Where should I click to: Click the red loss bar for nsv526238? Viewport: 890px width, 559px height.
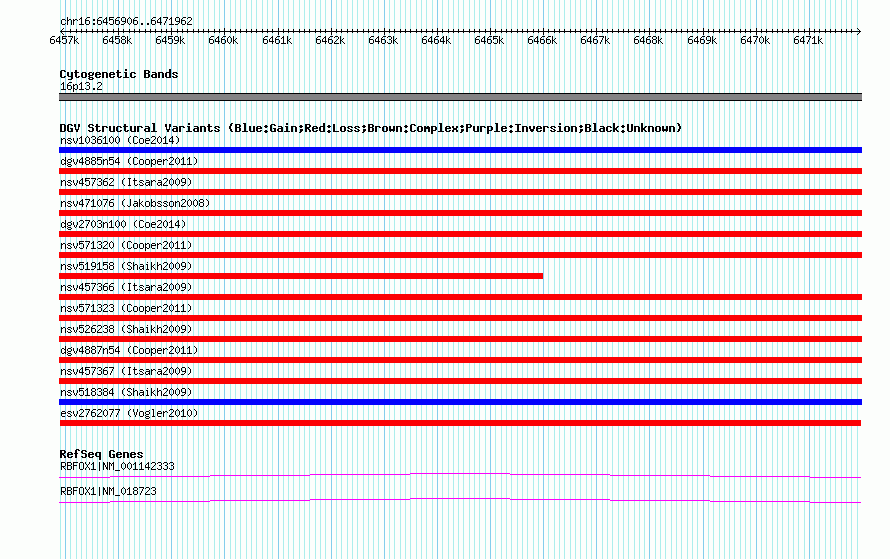460,339
